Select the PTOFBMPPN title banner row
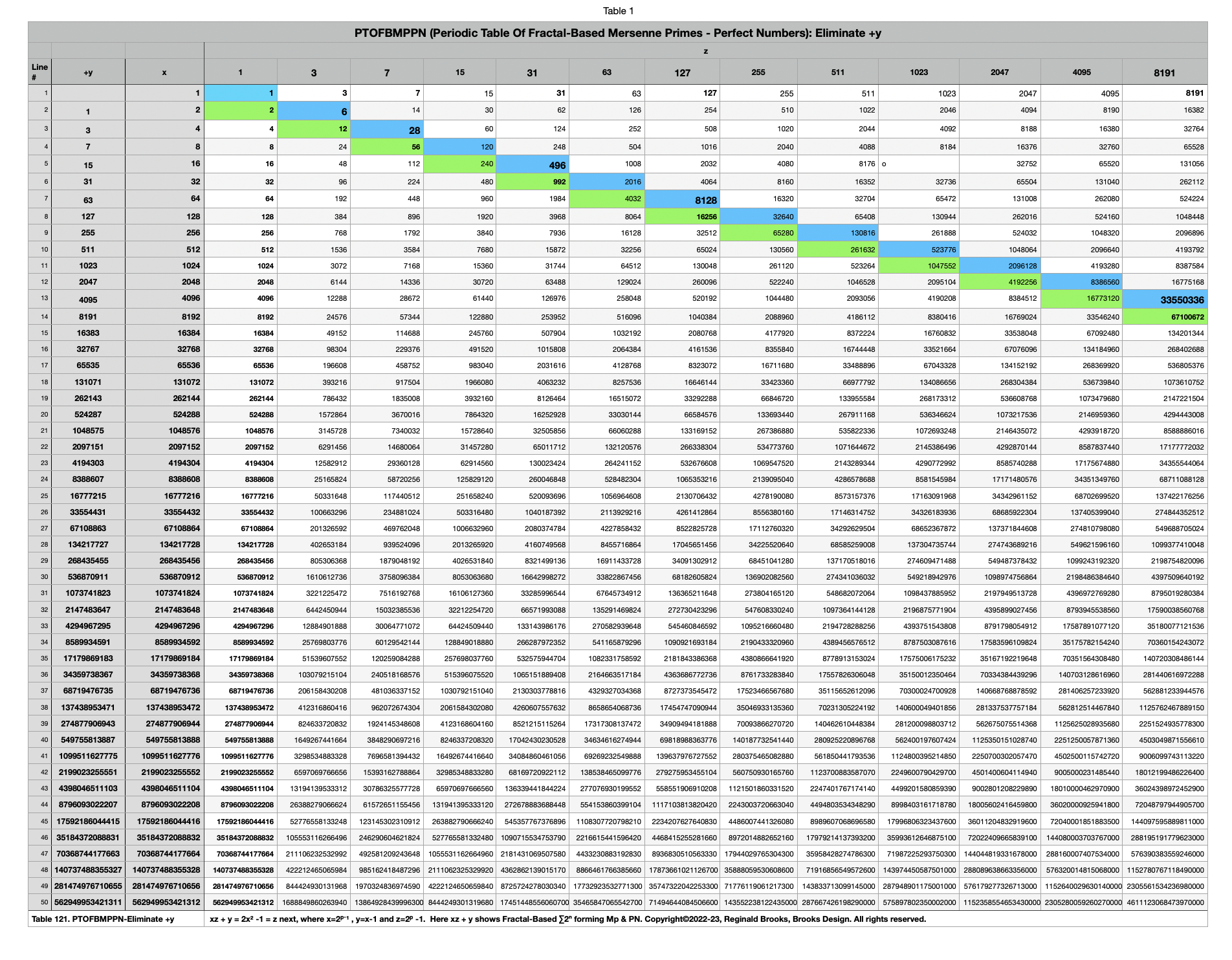Image resolution: width=1232 pixels, height=960 pixels. coord(617,33)
